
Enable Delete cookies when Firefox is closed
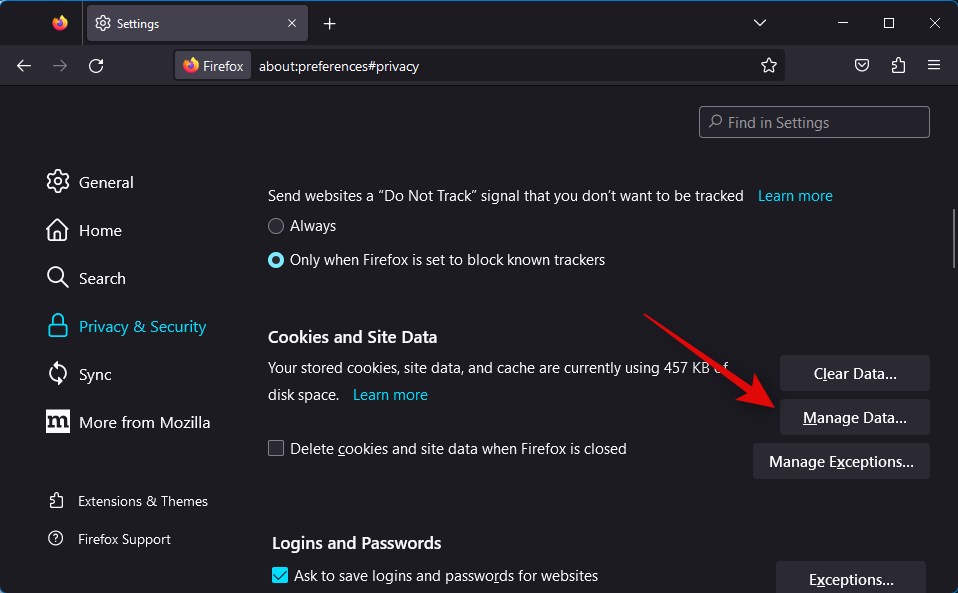coord(277,449)
